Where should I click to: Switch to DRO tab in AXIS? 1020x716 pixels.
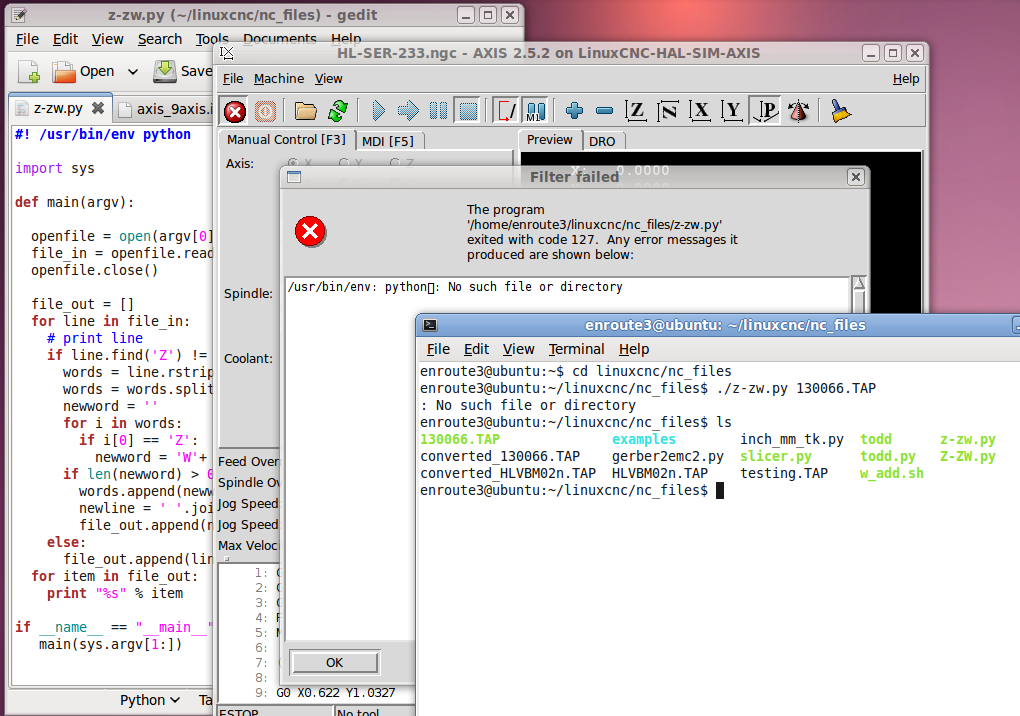click(x=602, y=141)
